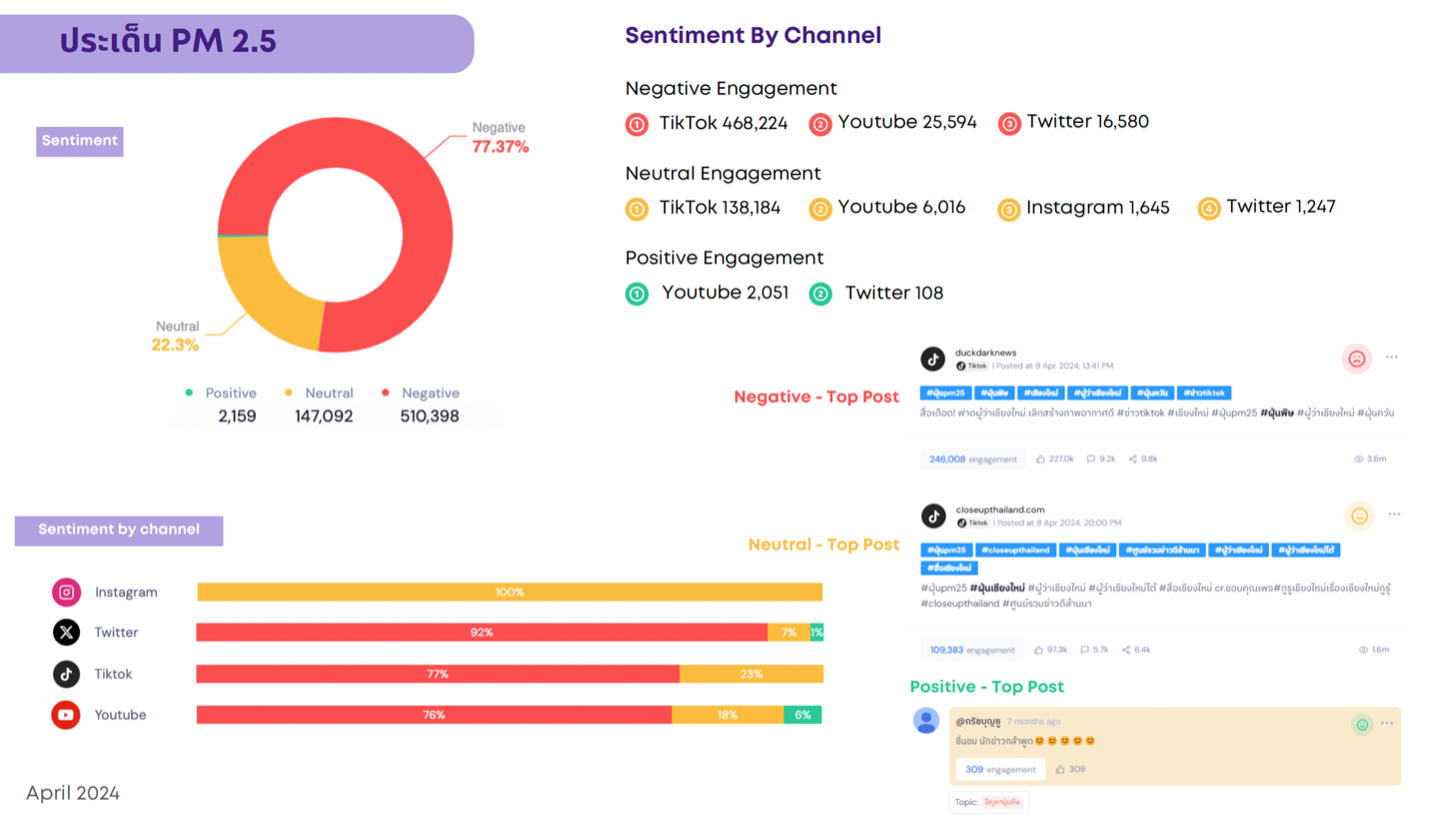Open the duckdarknews account name link
The image size is (1430, 818).
tap(986, 353)
